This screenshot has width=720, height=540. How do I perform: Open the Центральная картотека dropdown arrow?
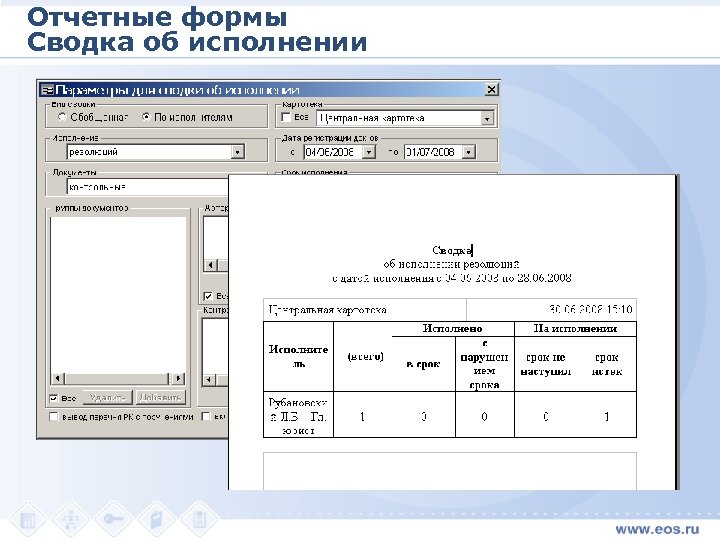coord(487,118)
